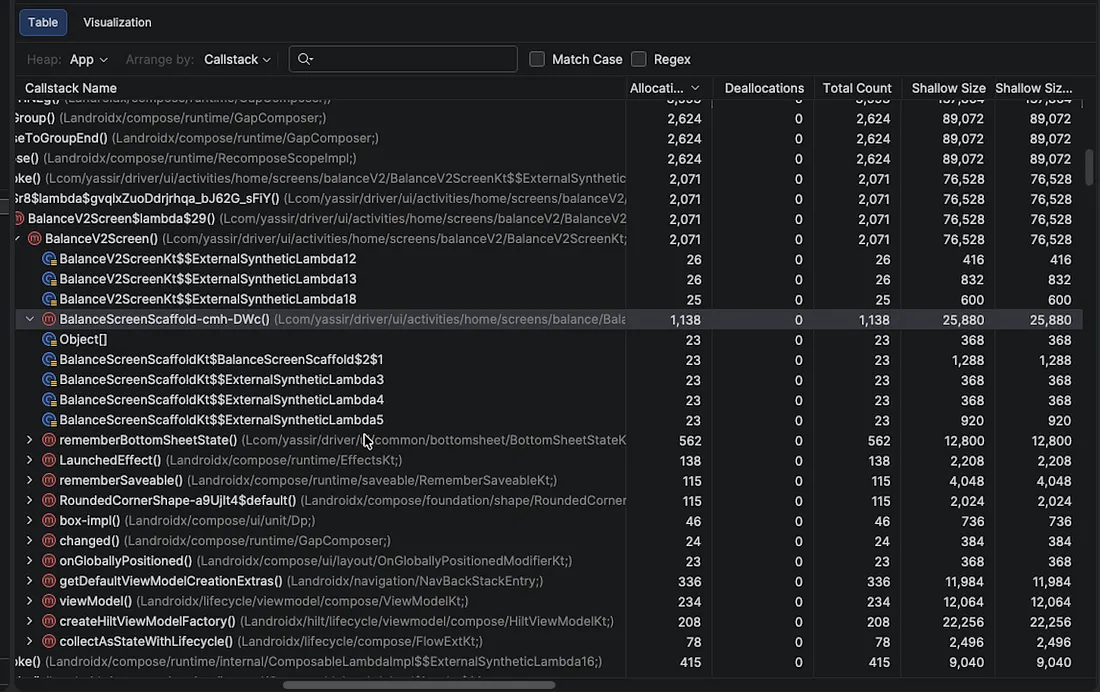Expand the onGloballyPositioned() row
This screenshot has height=692, width=1100.
29,561
